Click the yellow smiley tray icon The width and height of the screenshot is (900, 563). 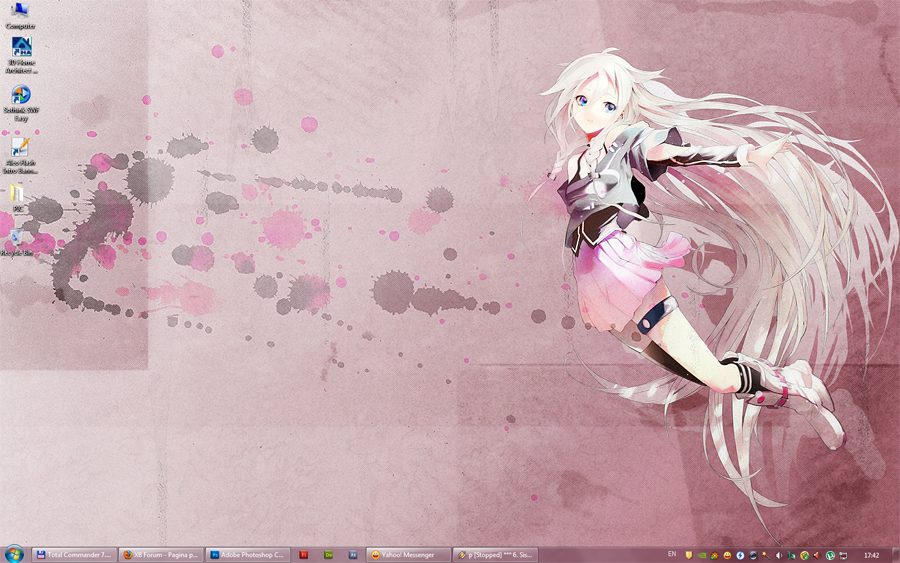(727, 556)
